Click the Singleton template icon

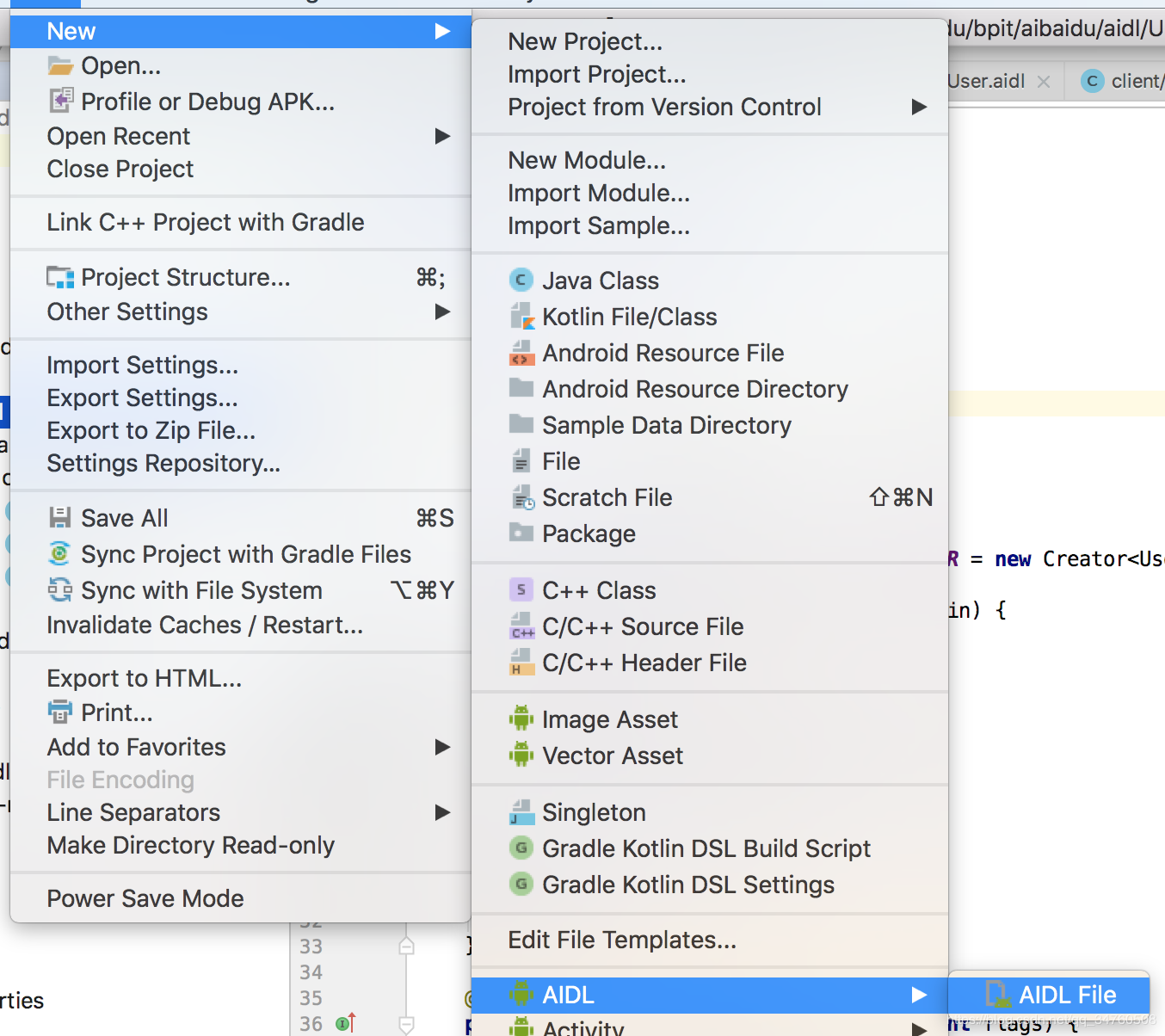pyautogui.click(x=521, y=812)
